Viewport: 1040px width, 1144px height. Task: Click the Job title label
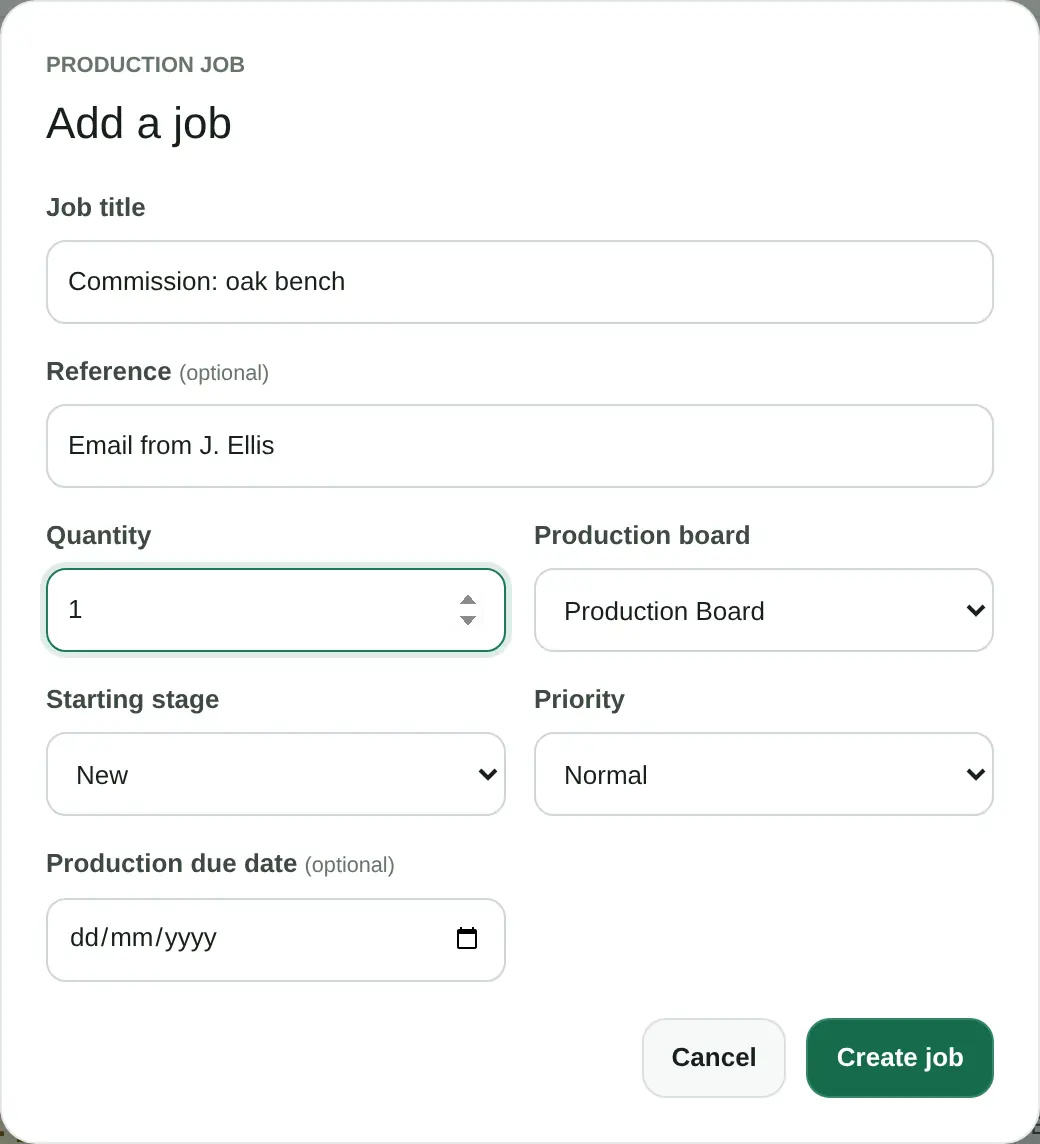point(96,207)
